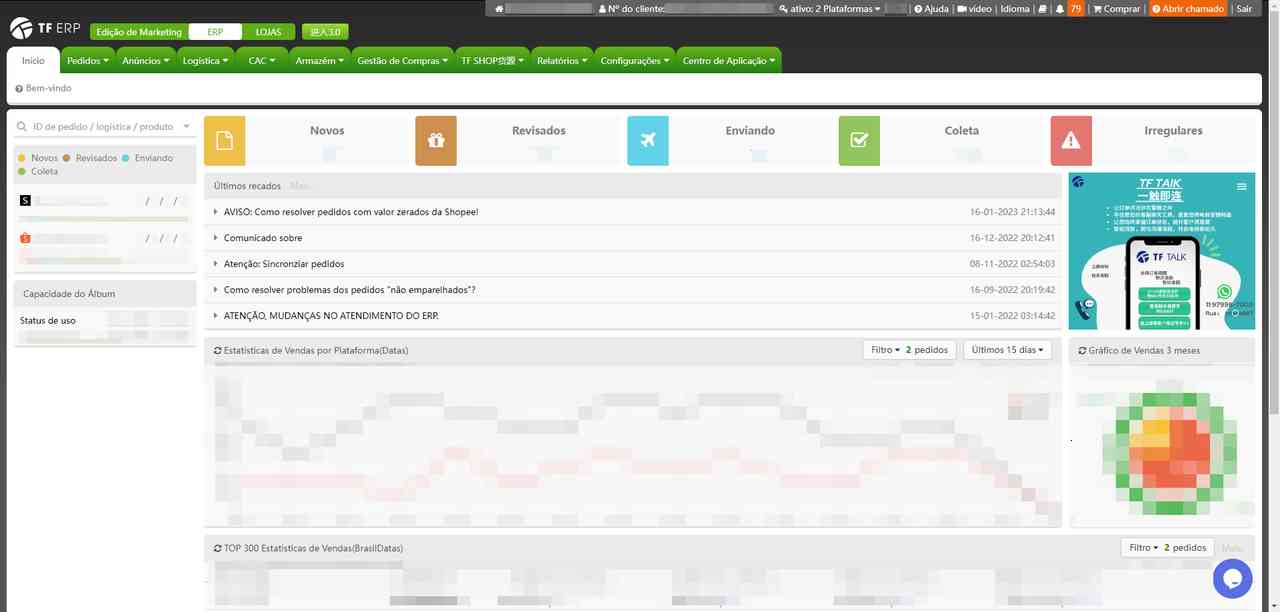Select the ERP toggle option

coord(216,32)
